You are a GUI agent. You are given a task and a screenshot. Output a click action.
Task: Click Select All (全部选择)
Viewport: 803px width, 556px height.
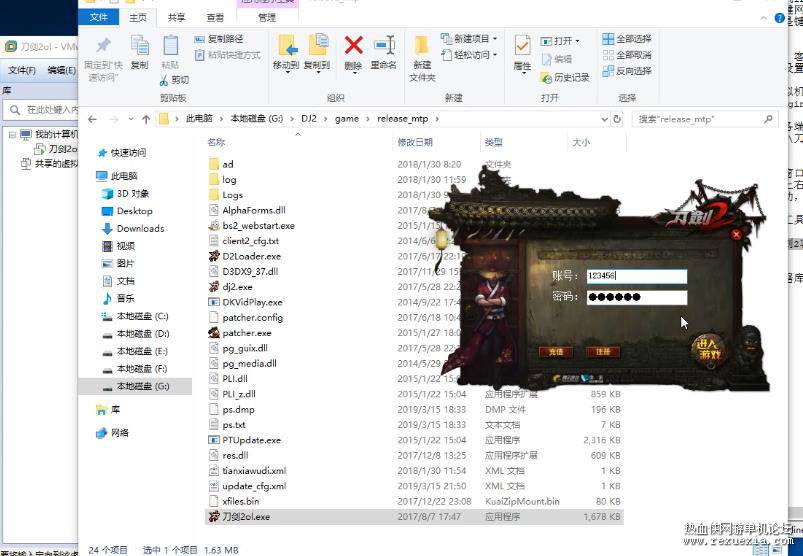point(627,39)
